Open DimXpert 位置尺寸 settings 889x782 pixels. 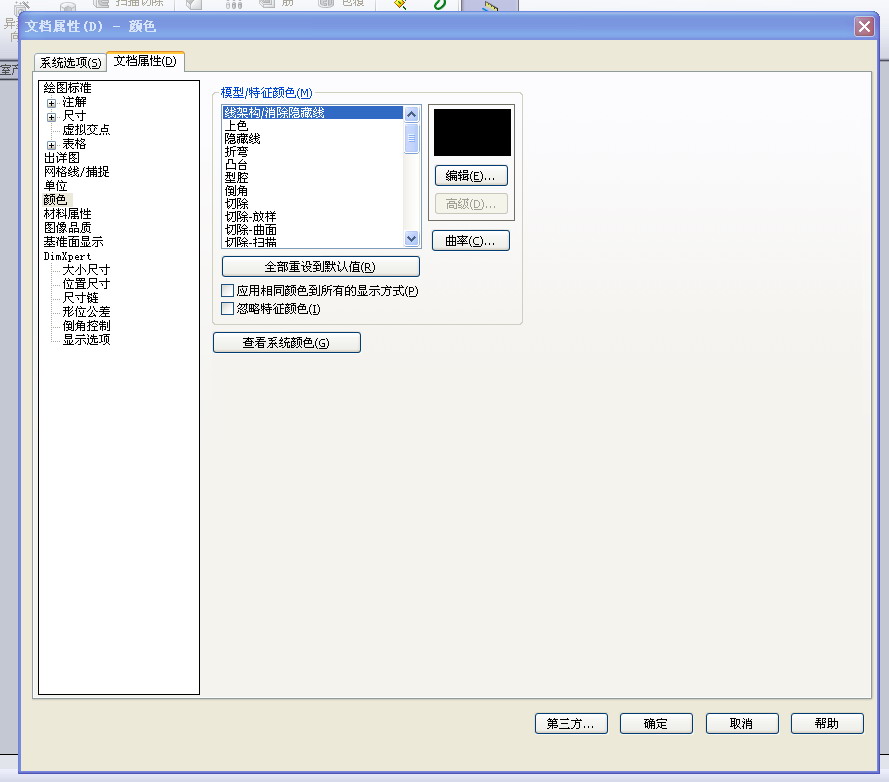[x=86, y=284]
